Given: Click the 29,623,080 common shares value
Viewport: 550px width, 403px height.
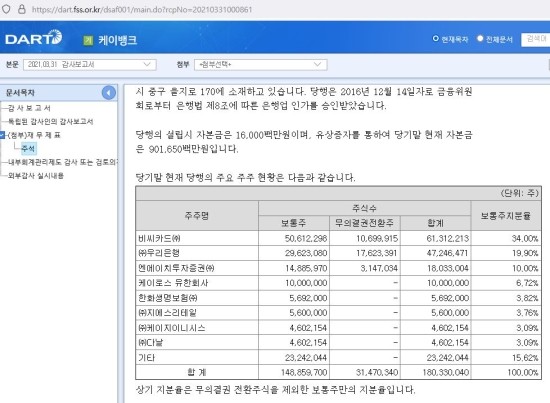Looking at the screenshot, I should (x=306, y=253).
